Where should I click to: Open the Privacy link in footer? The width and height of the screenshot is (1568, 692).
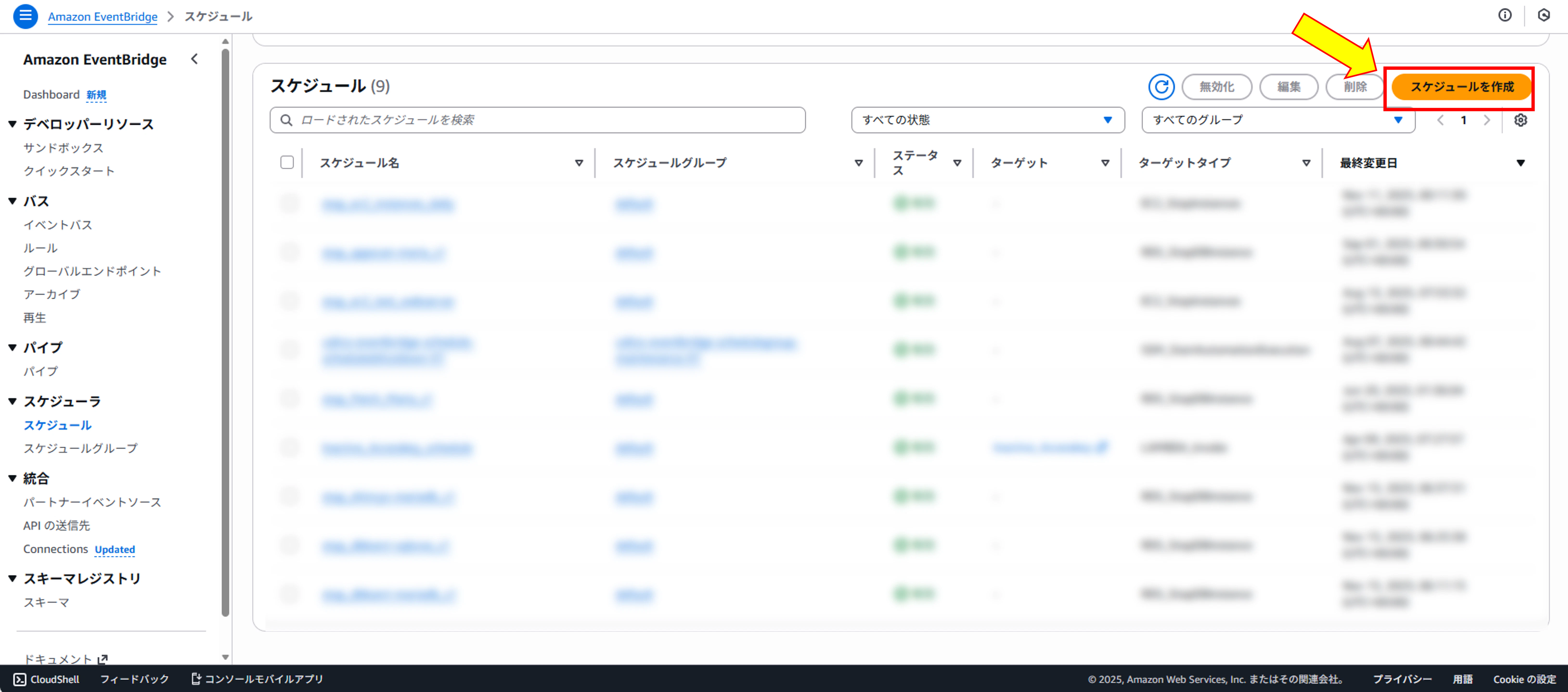[1402, 679]
